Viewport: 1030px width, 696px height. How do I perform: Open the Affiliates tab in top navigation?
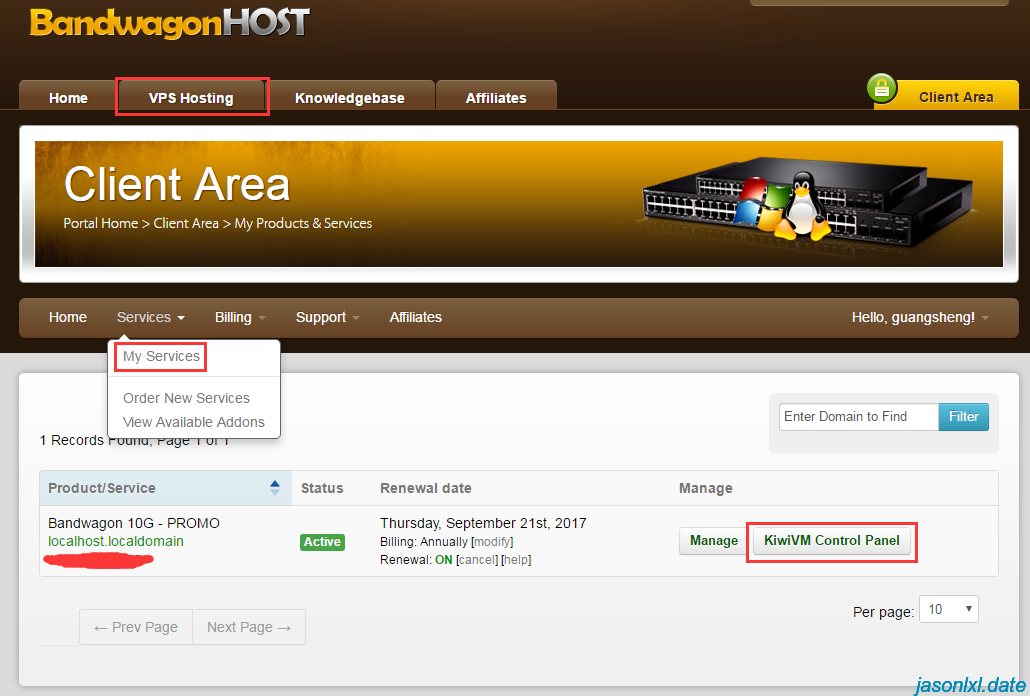click(x=496, y=98)
